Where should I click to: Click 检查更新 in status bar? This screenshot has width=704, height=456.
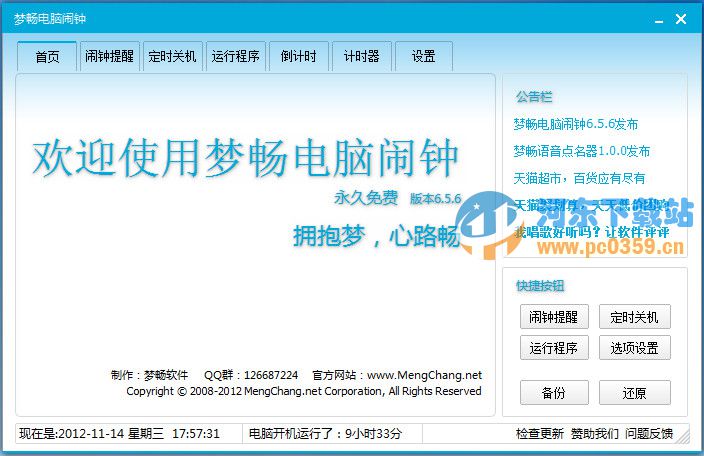pyautogui.click(x=540, y=434)
